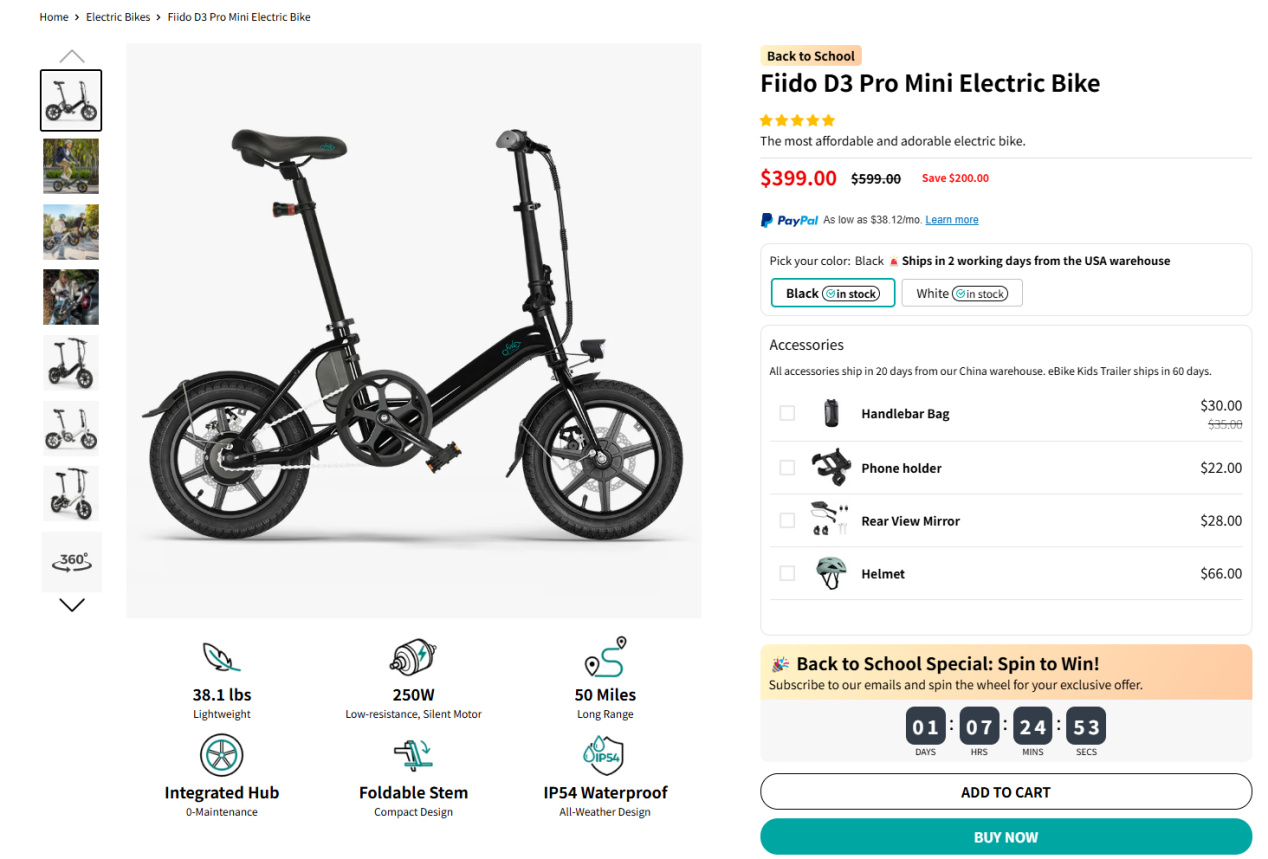The width and height of the screenshot is (1268, 859).
Task: Click the five-star rating icons
Action: click(797, 120)
